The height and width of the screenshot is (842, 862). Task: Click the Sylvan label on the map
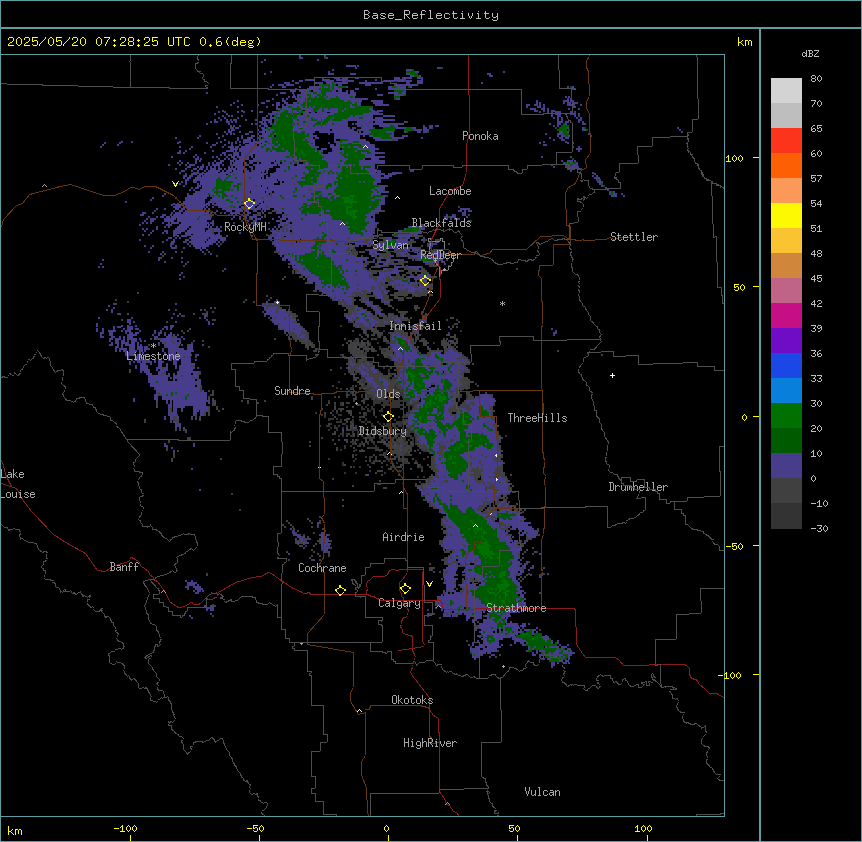pyautogui.click(x=390, y=245)
